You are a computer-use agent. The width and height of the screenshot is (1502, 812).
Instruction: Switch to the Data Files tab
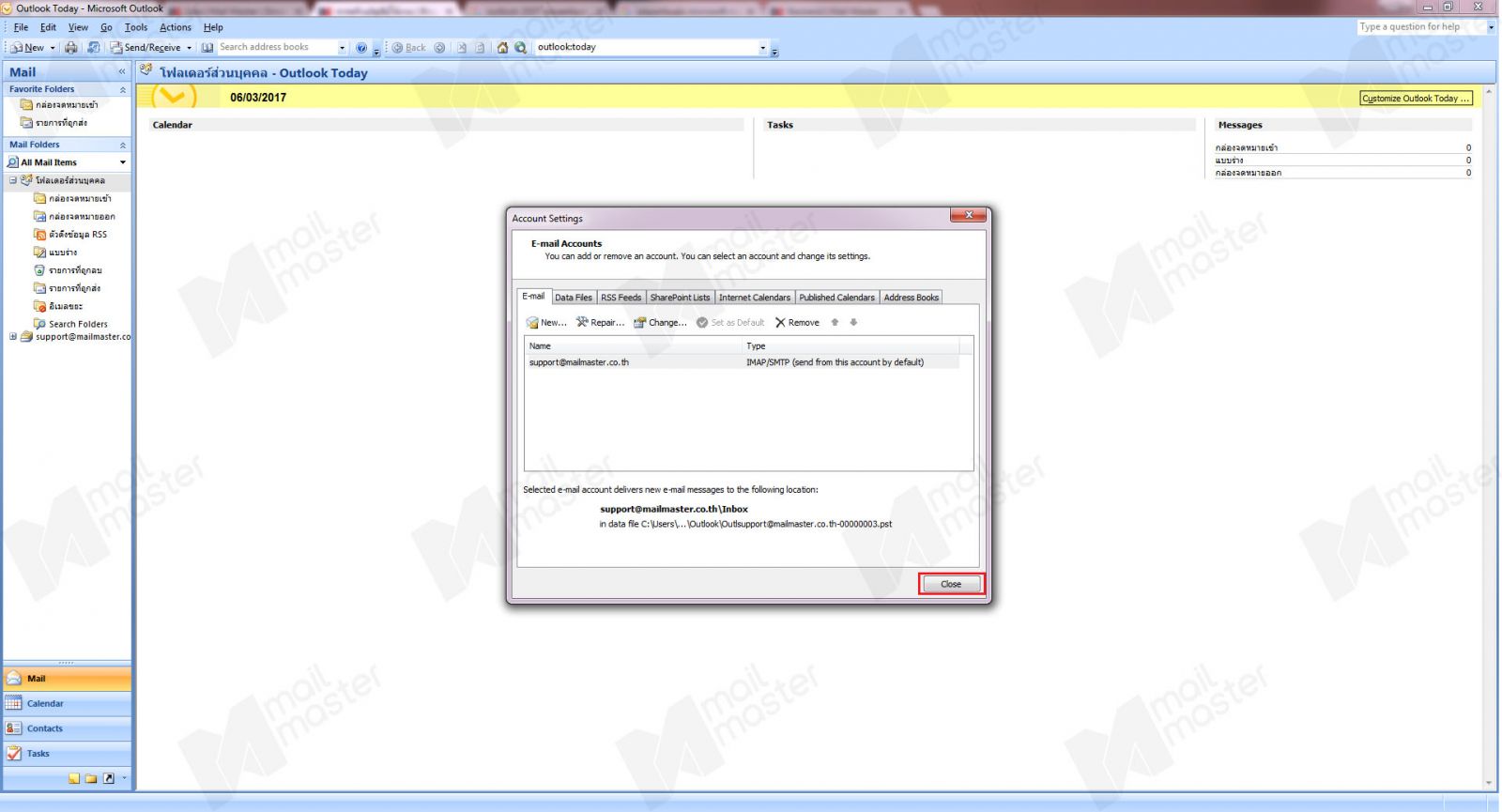click(574, 298)
